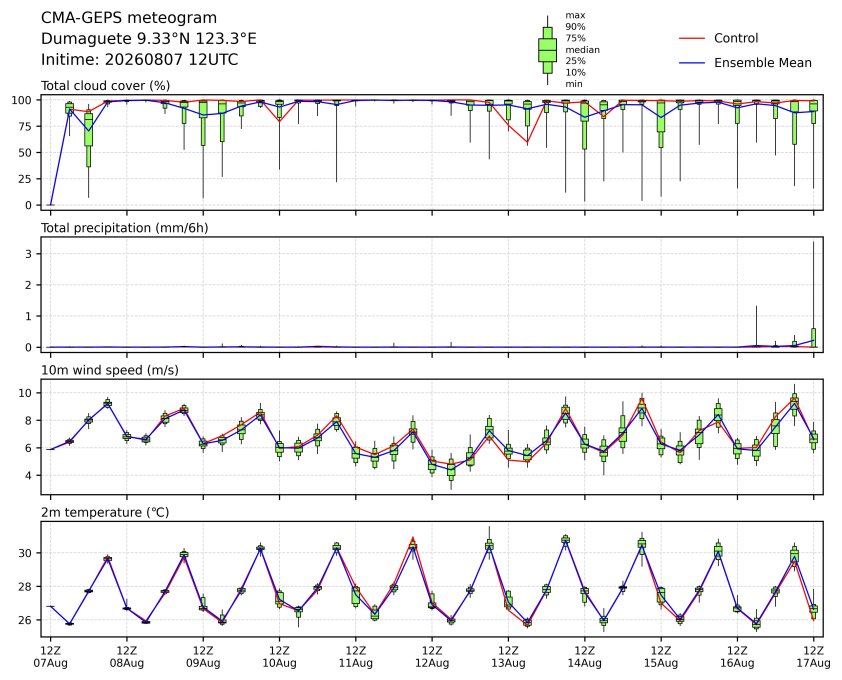Click the '28' tick on temperature axis
The width and height of the screenshot is (842, 680).
tap(26, 587)
